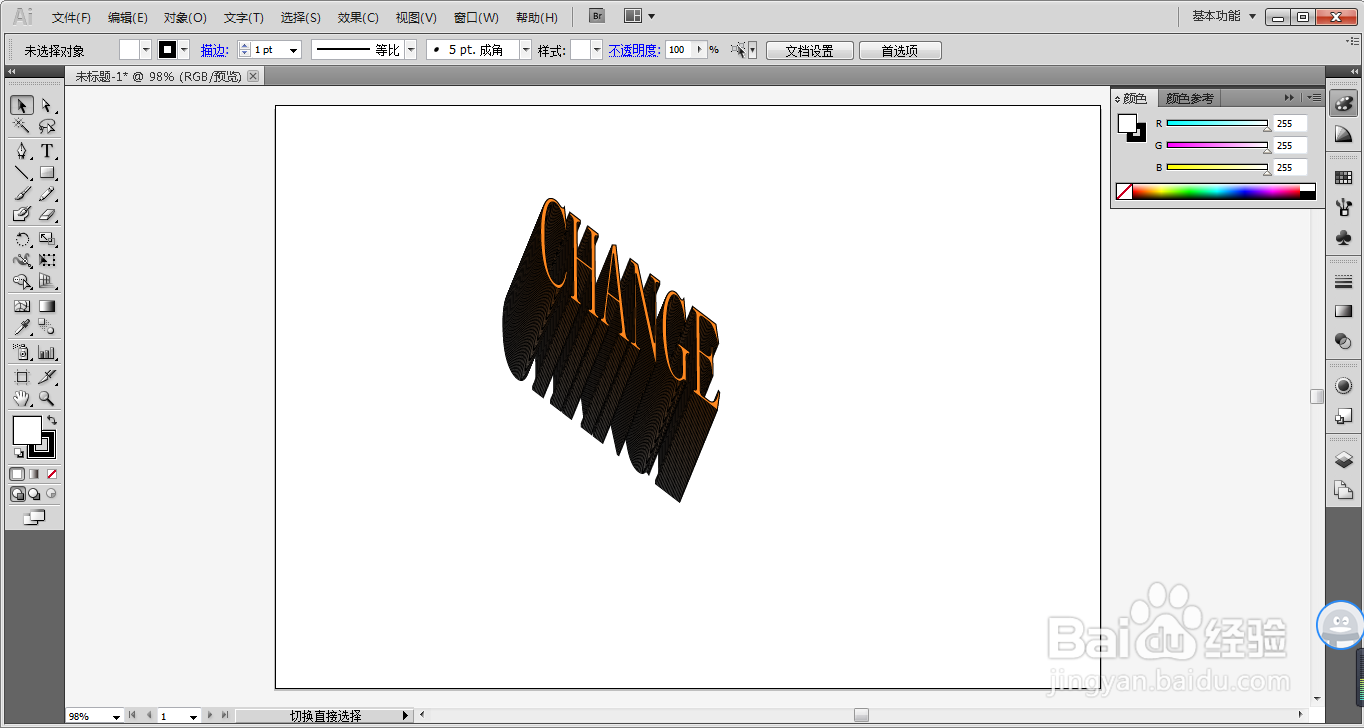This screenshot has height=728, width=1364.
Task: Select the Pen tool
Action: (21, 151)
